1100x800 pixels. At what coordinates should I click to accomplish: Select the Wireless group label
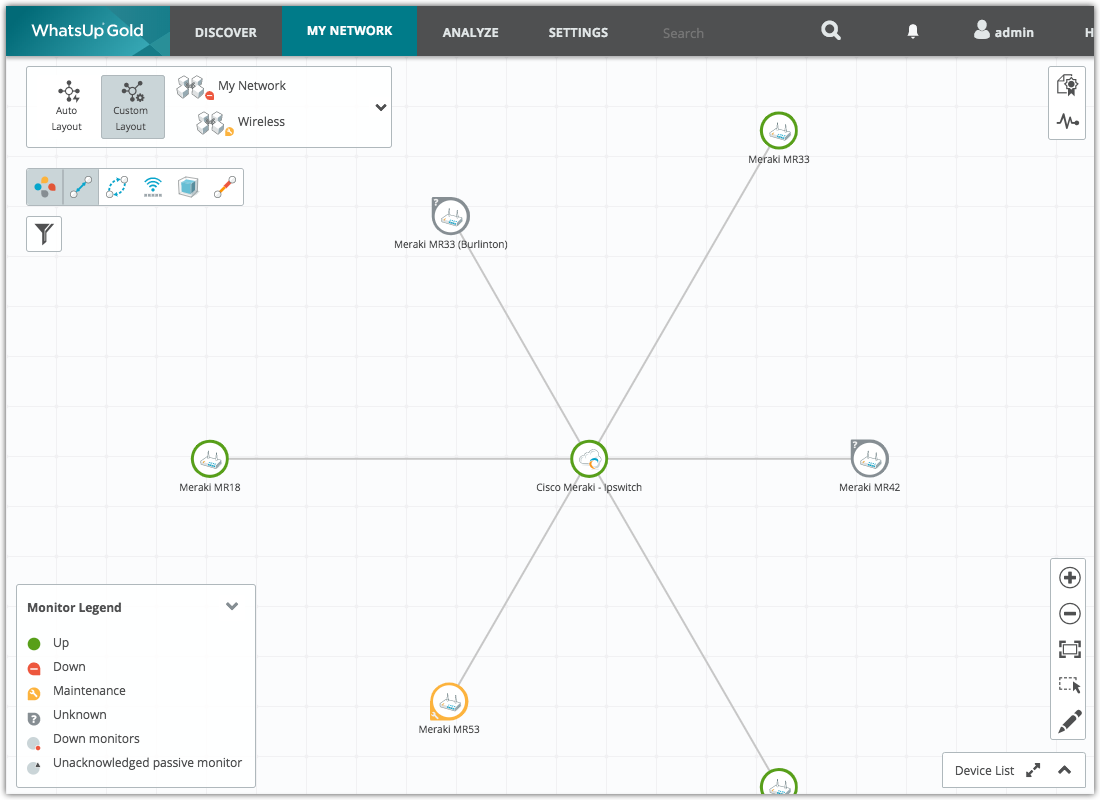click(261, 121)
